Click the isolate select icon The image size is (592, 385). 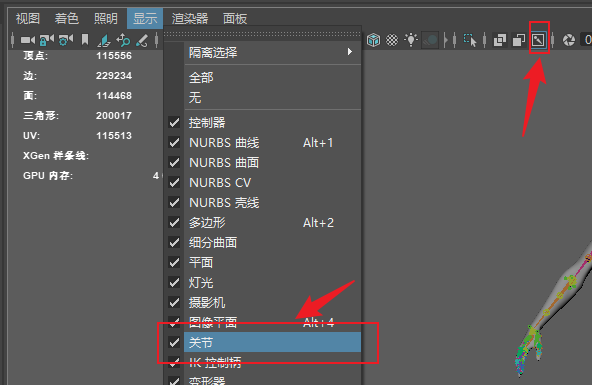(x=470, y=40)
